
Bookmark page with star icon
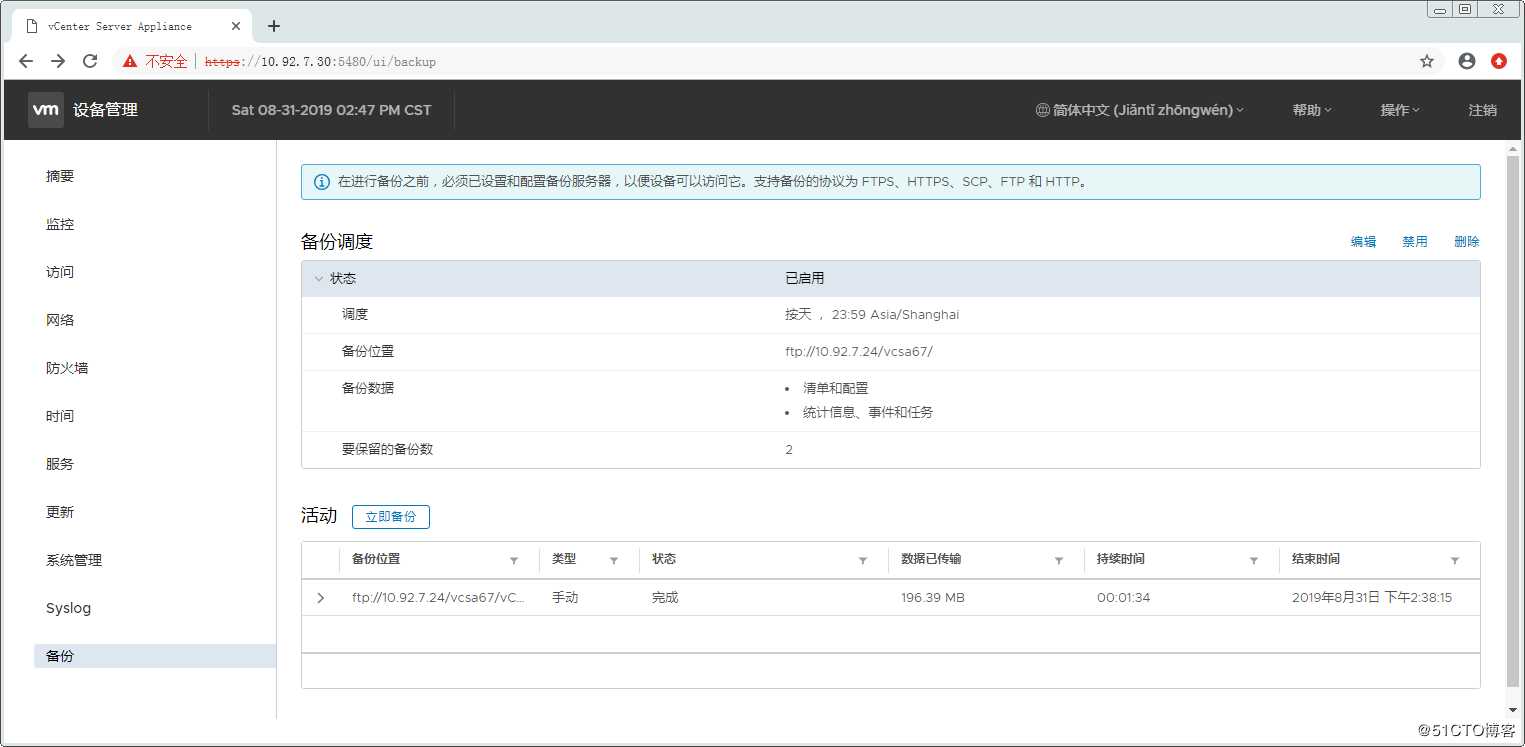1427,61
